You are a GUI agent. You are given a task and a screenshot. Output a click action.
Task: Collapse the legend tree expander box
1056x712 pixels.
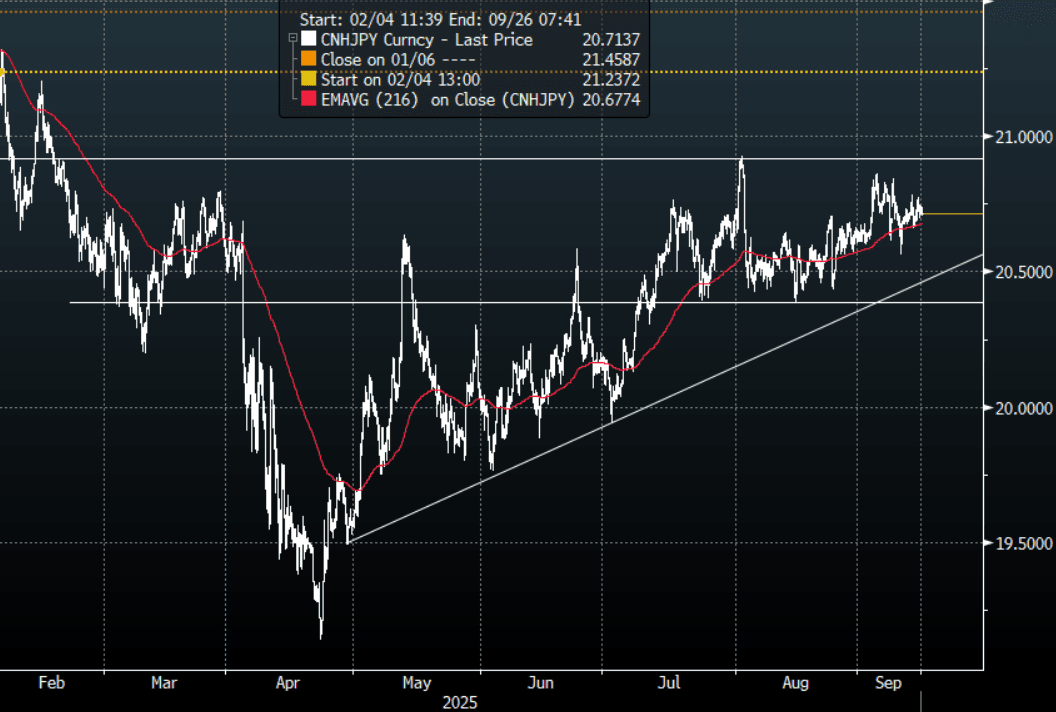tap(293, 38)
